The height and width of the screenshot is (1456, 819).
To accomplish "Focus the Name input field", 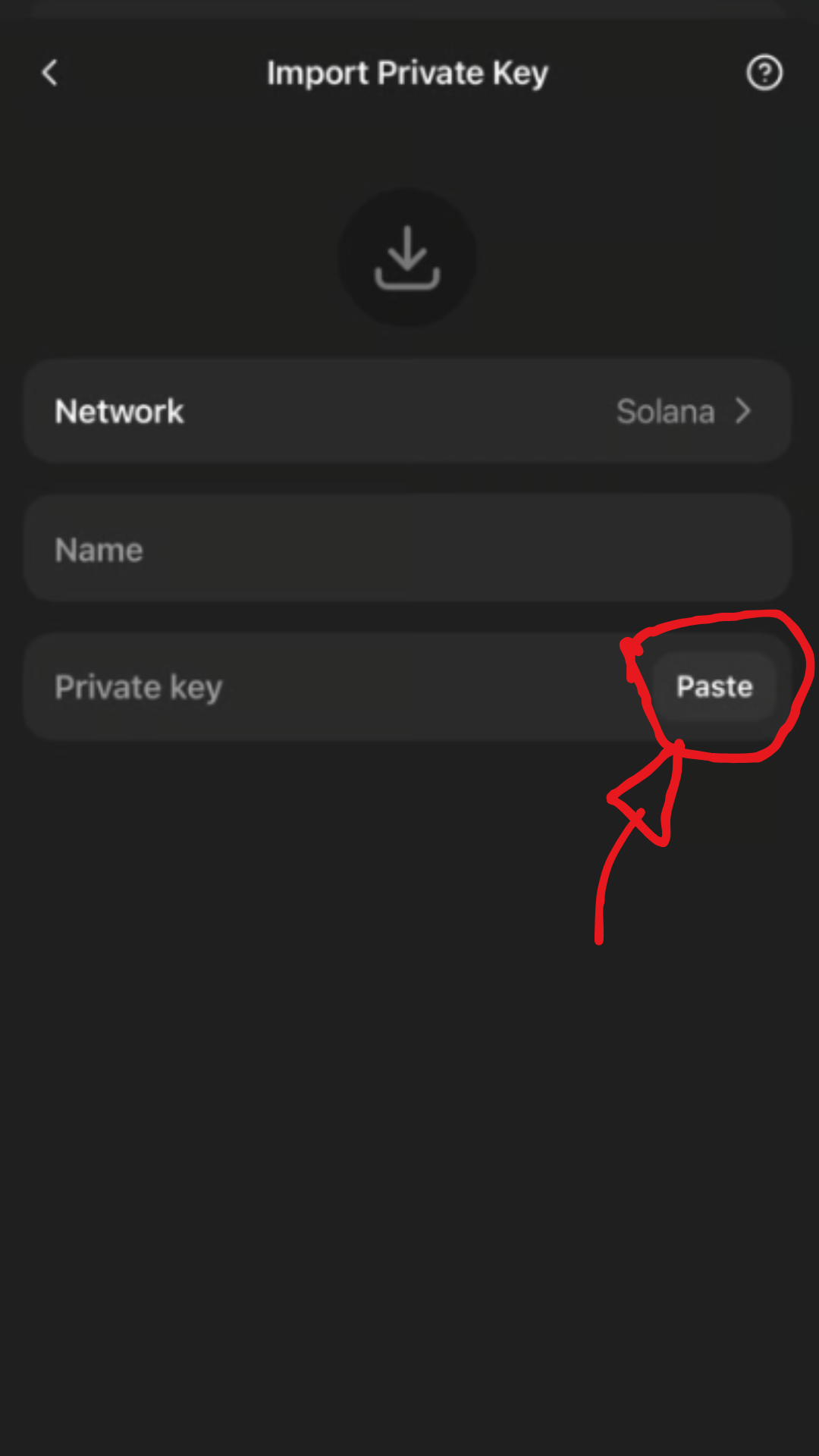I will 407,549.
